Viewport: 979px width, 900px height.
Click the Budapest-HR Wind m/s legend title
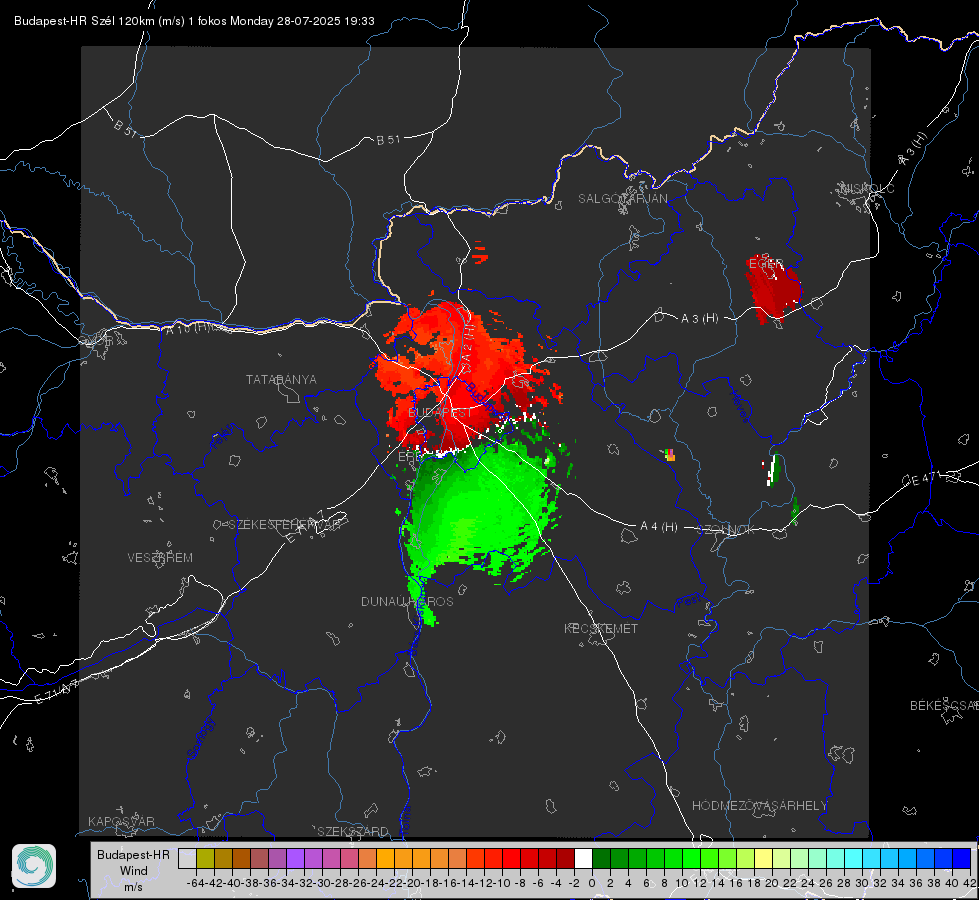tap(134, 871)
